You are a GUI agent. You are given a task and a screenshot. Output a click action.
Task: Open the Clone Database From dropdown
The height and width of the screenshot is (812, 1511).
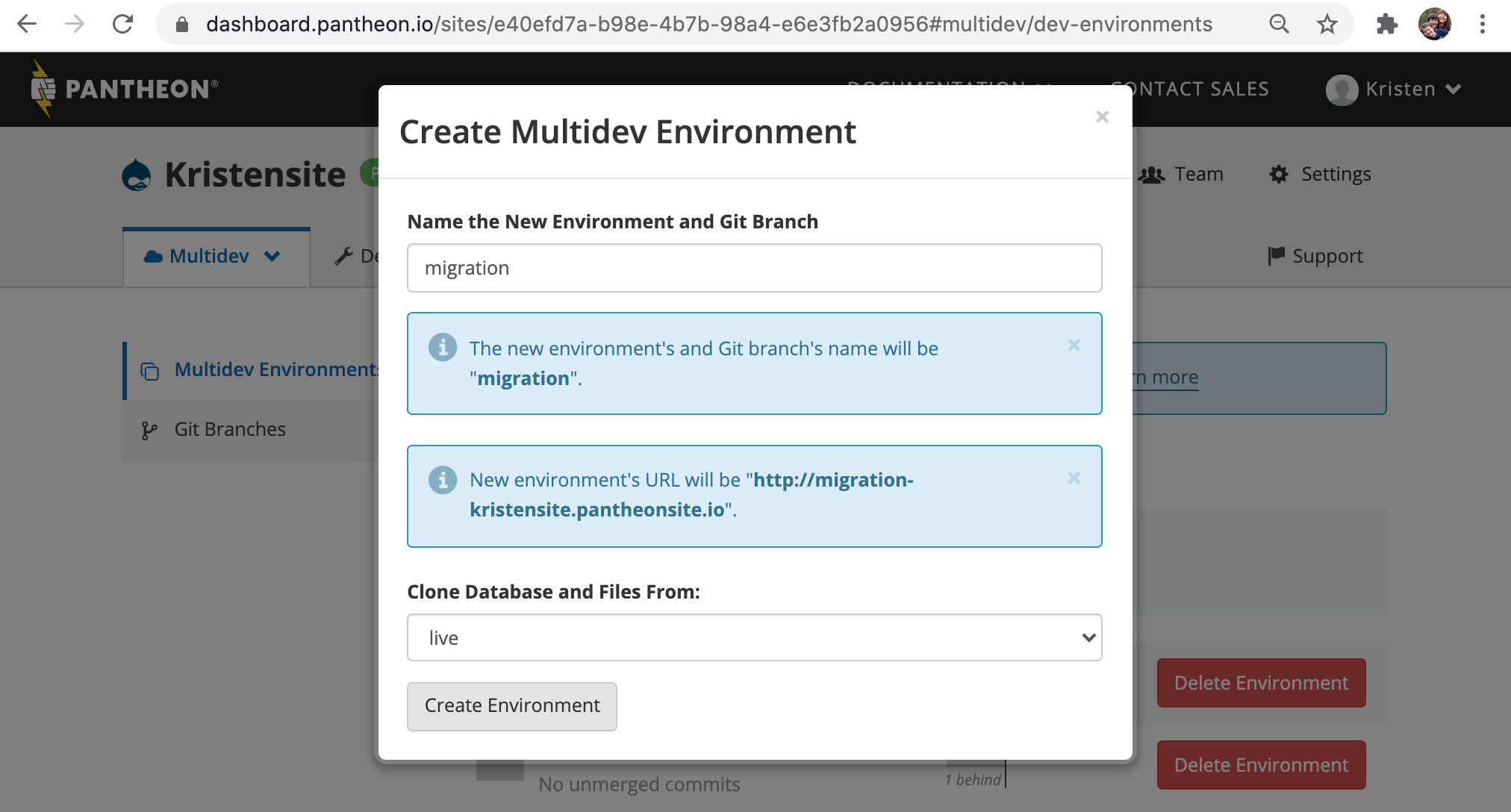coord(754,637)
